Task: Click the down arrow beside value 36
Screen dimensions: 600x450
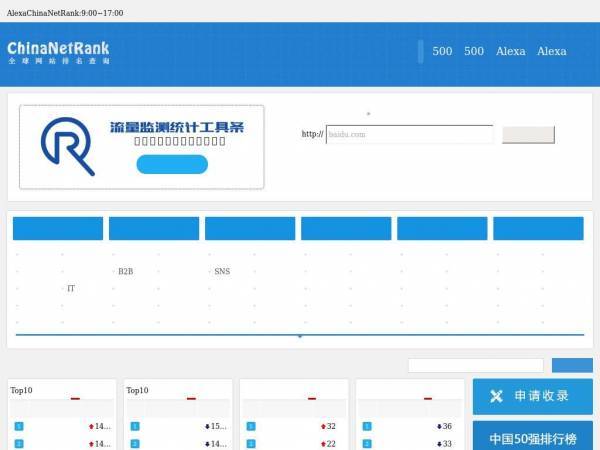Action: pos(439,426)
